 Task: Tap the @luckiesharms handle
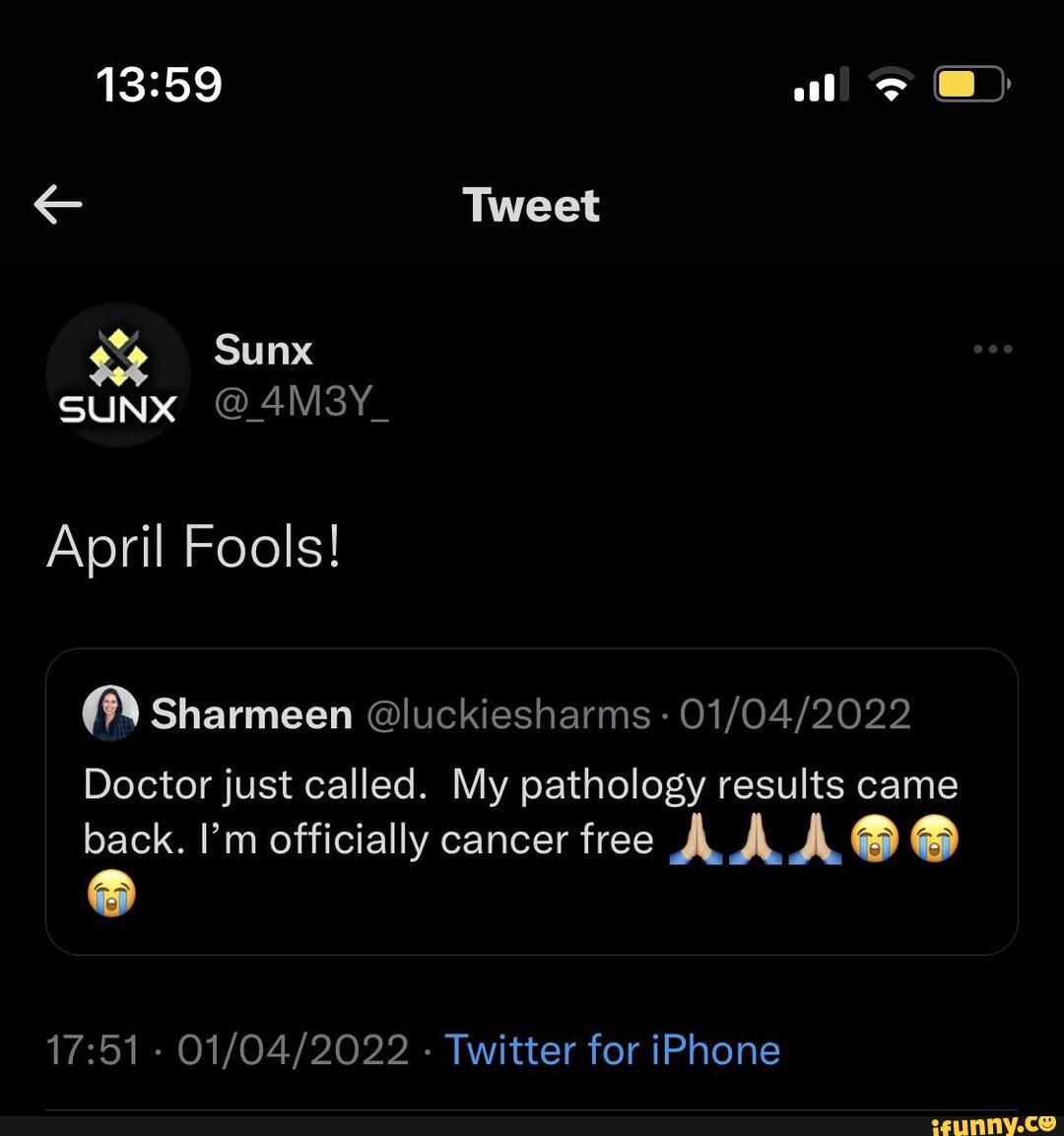pos(508,713)
